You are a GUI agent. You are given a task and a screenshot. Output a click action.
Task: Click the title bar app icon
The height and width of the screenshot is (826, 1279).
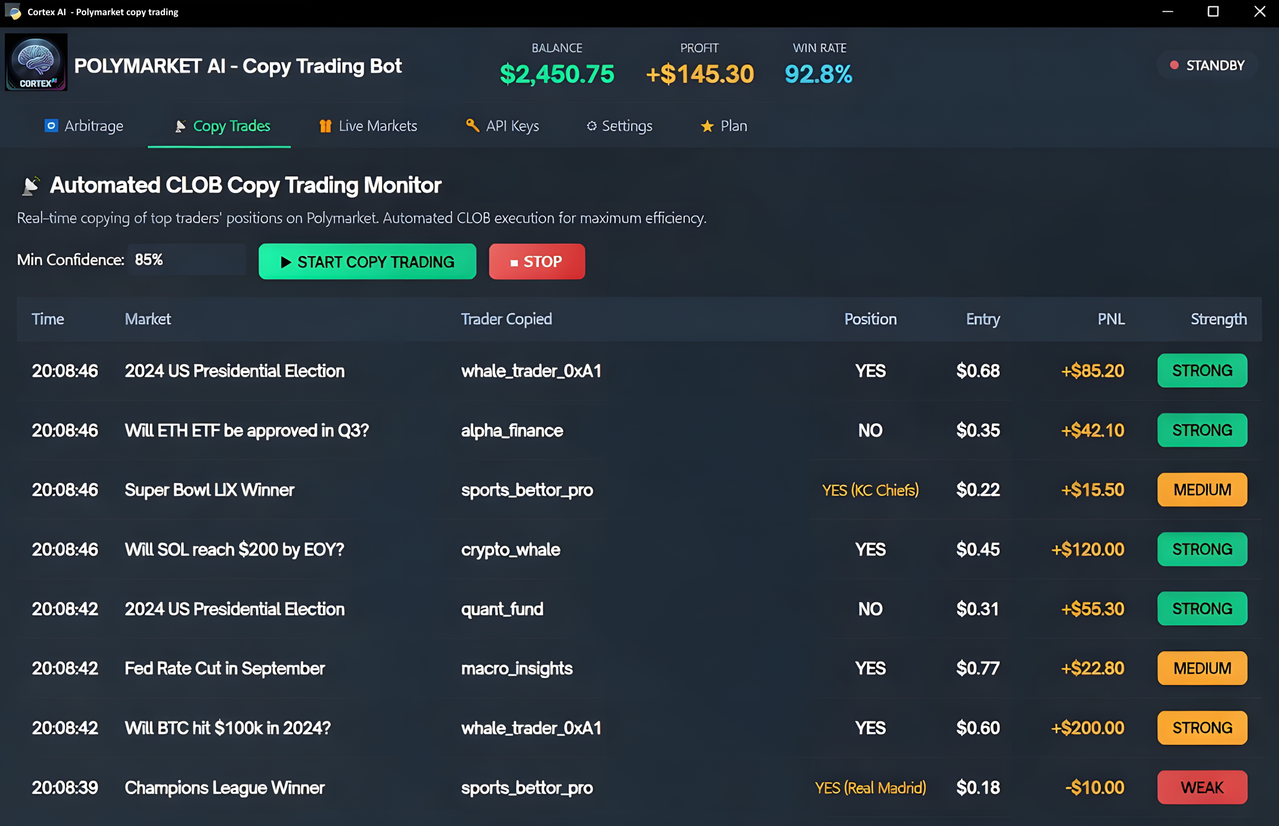click(x=13, y=12)
